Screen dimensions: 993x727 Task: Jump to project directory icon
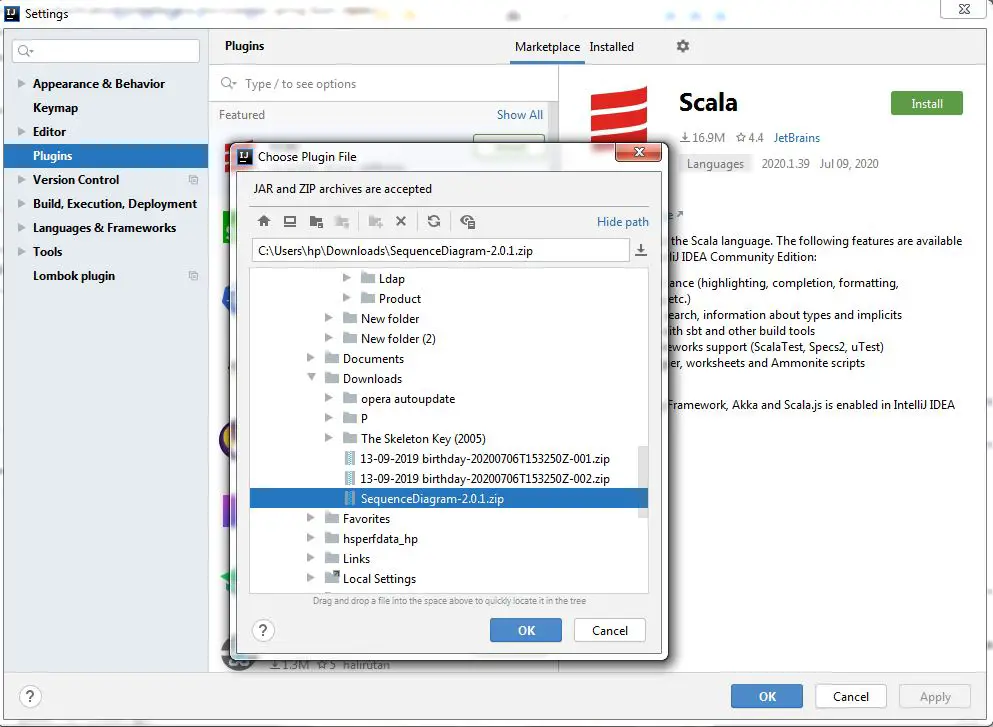click(316, 221)
